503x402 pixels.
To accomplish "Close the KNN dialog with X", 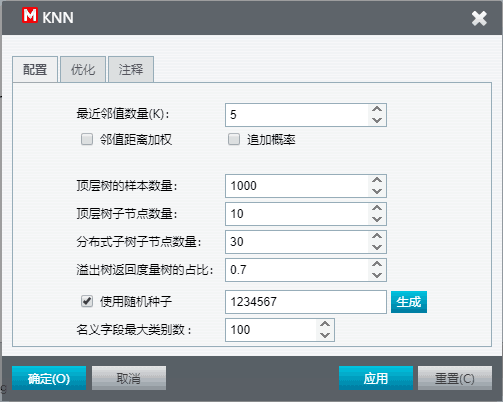I will [479, 18].
